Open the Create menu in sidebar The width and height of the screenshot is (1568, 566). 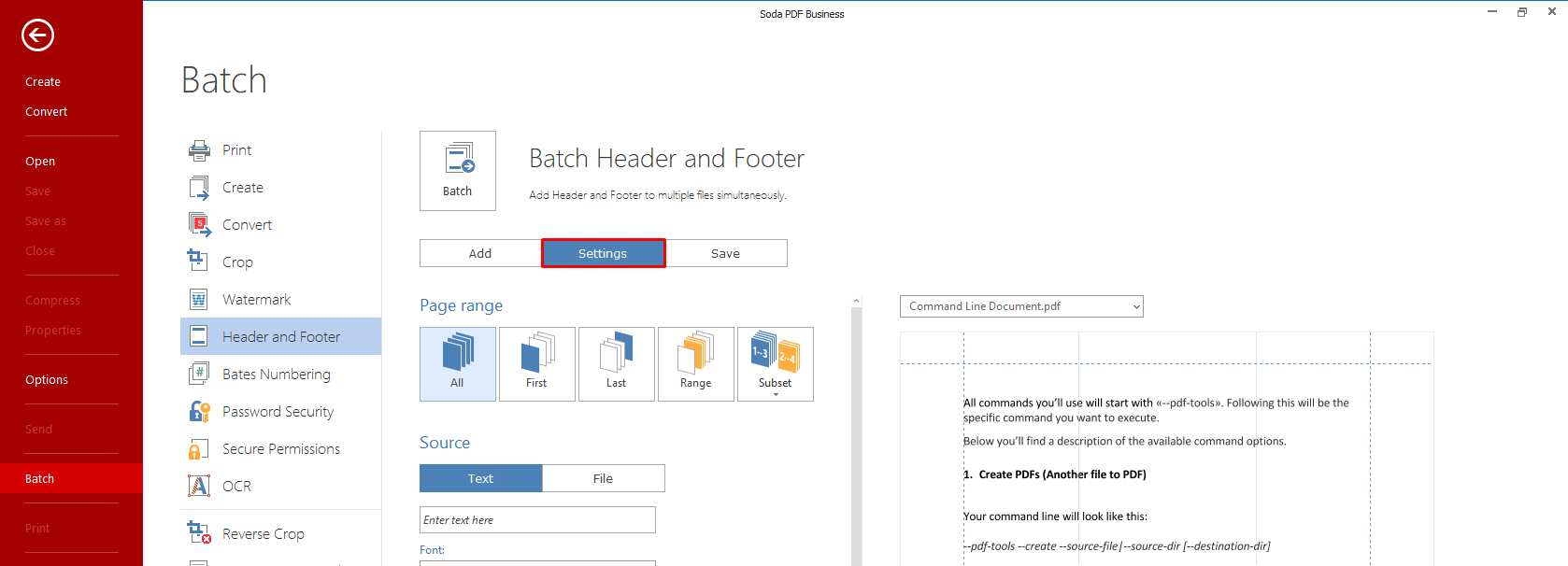(43, 82)
